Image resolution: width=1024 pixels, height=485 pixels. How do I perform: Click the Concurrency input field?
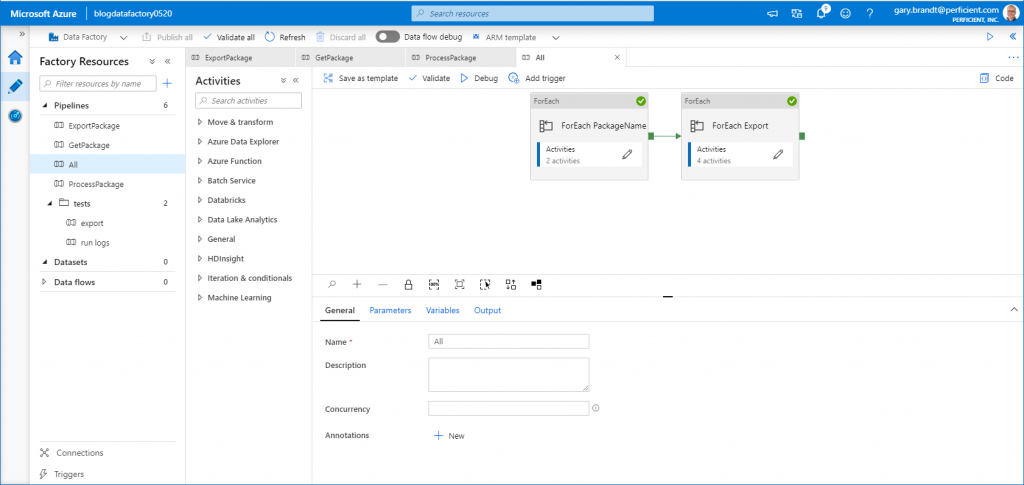click(509, 409)
